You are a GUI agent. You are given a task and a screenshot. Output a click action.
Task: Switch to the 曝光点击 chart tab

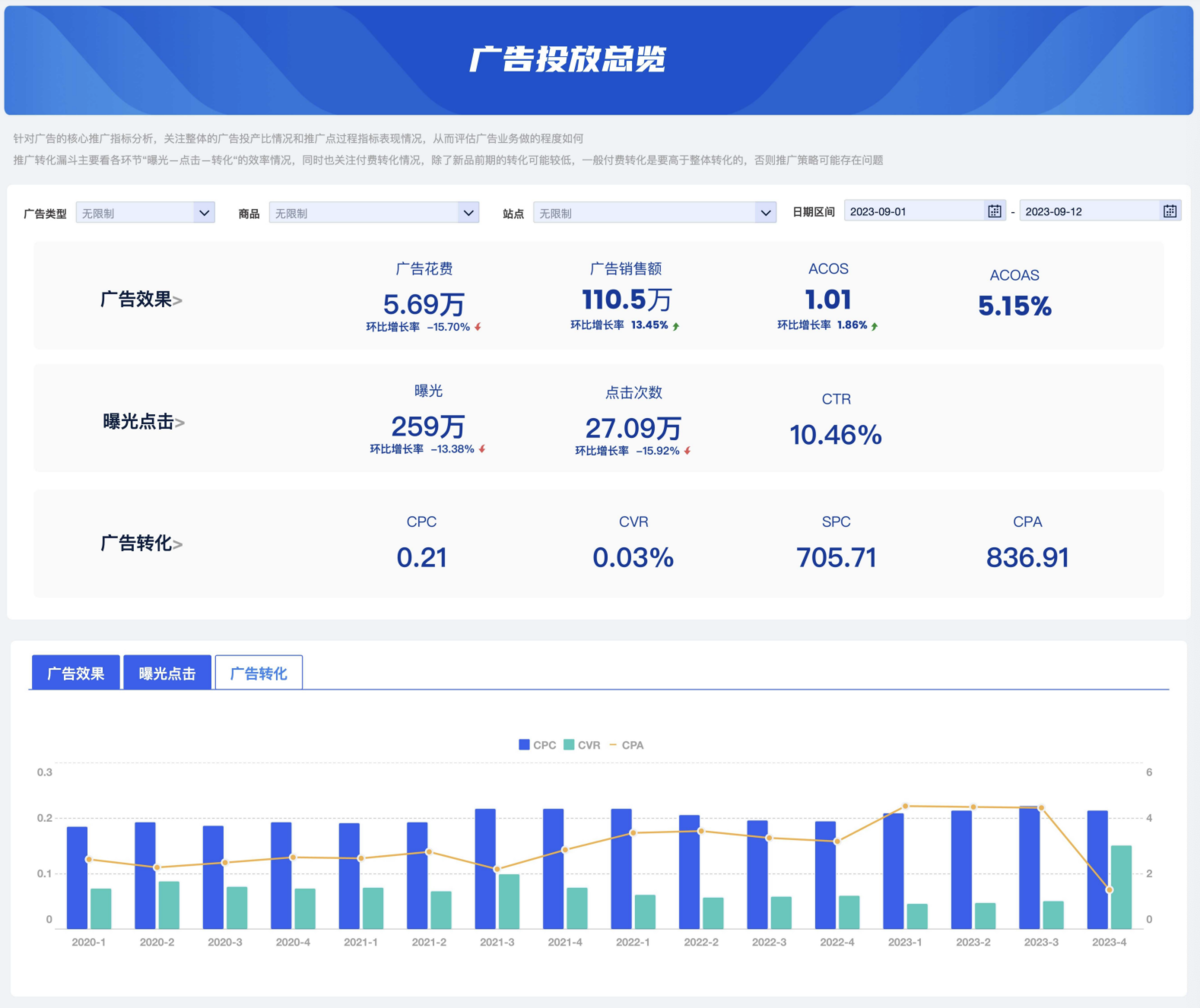click(x=167, y=673)
